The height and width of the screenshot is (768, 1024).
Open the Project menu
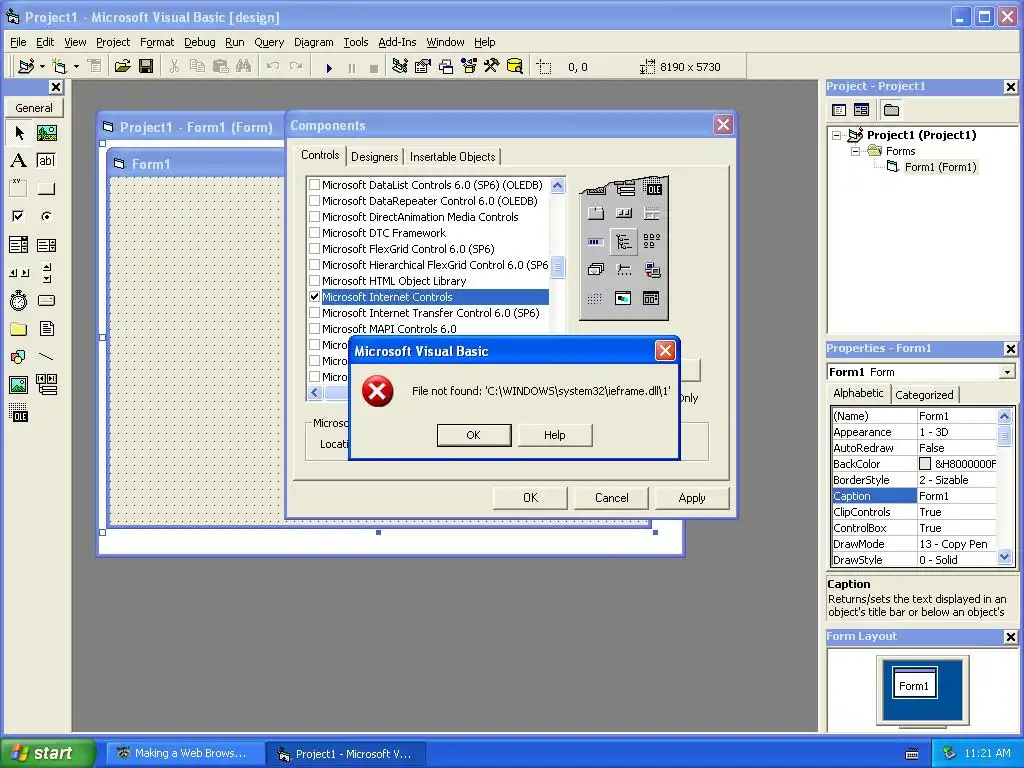[x=113, y=42]
